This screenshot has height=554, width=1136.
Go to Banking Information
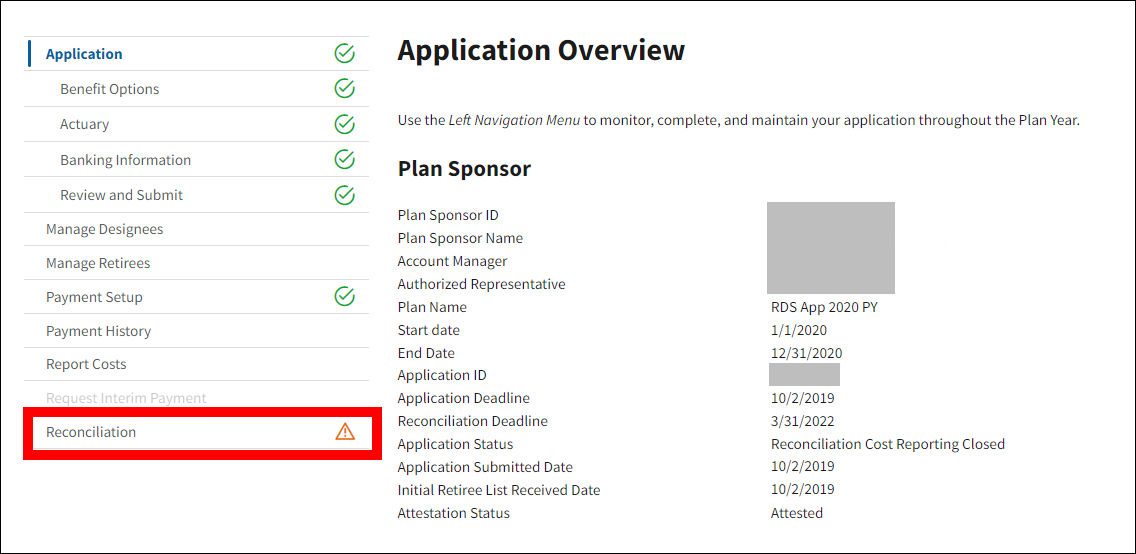(125, 160)
